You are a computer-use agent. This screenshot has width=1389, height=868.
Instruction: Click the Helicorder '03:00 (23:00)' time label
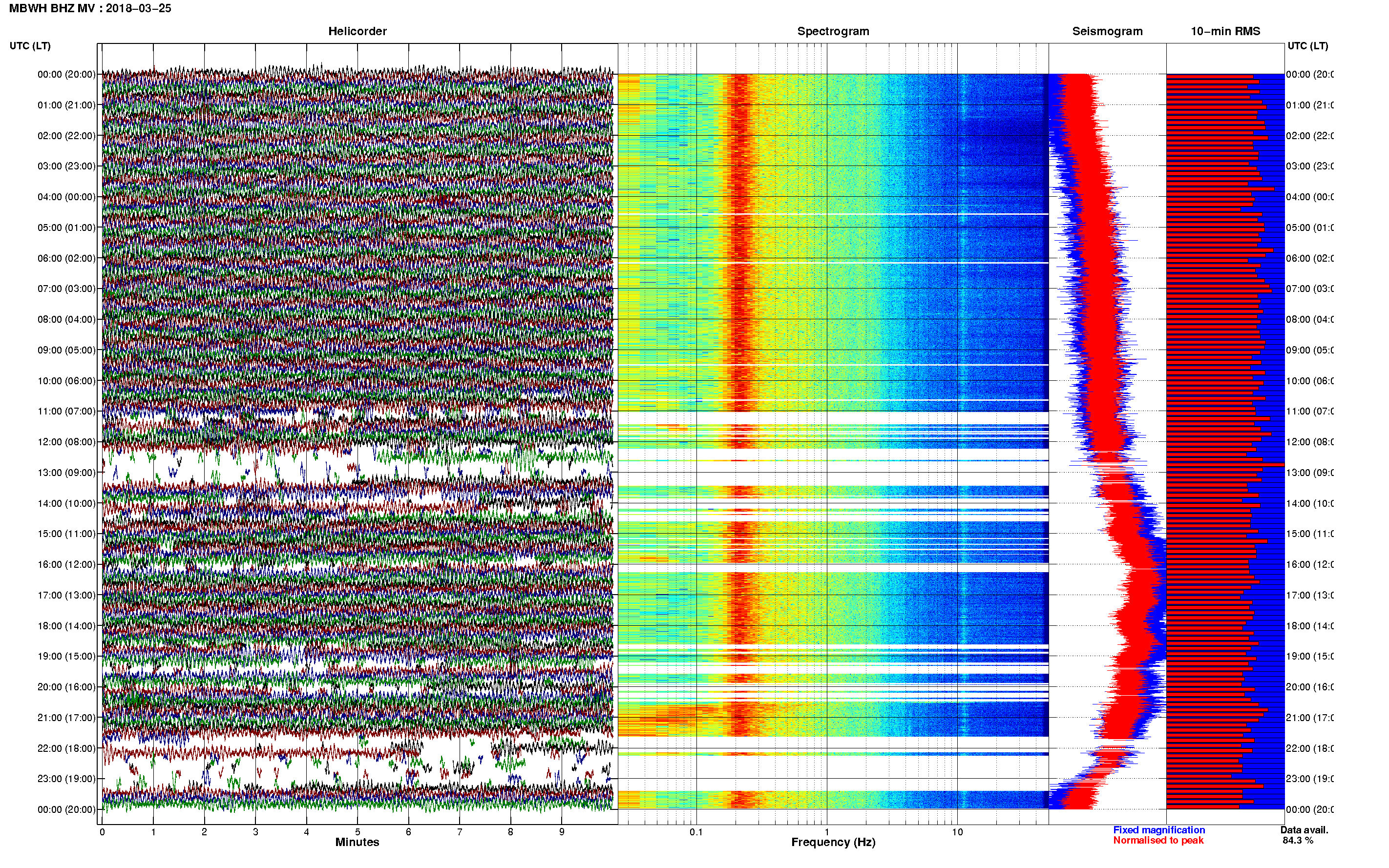click(66, 166)
